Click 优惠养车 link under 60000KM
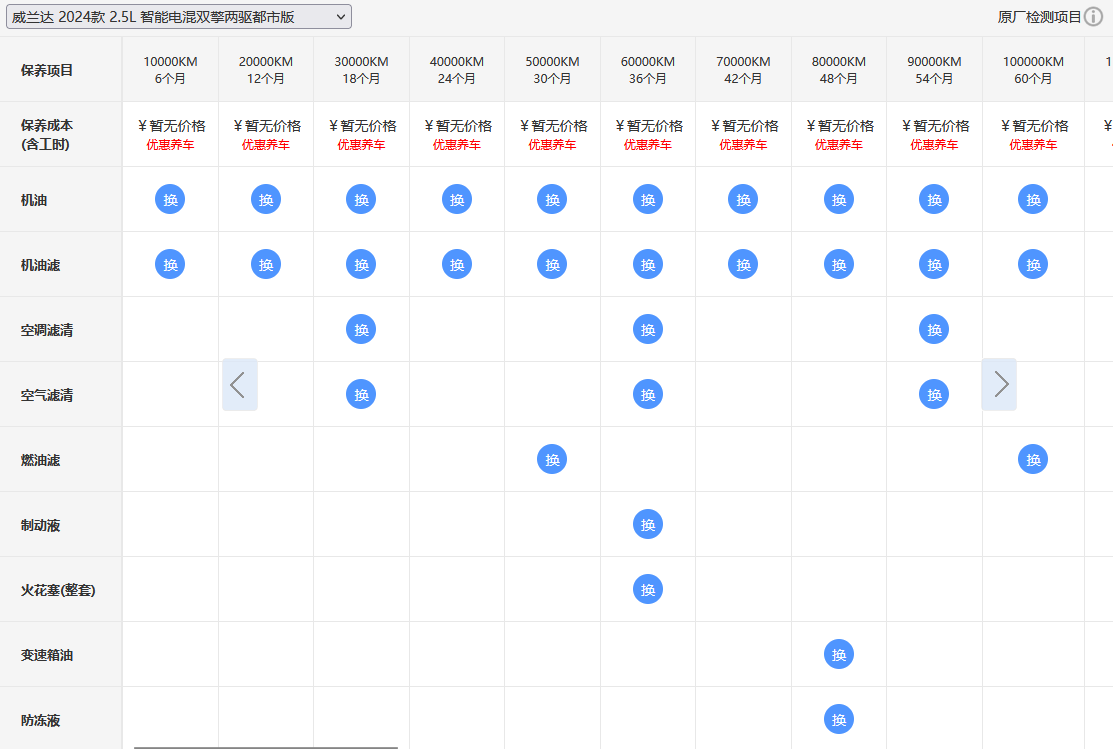Viewport: 1113px width, 749px height. tap(648, 145)
